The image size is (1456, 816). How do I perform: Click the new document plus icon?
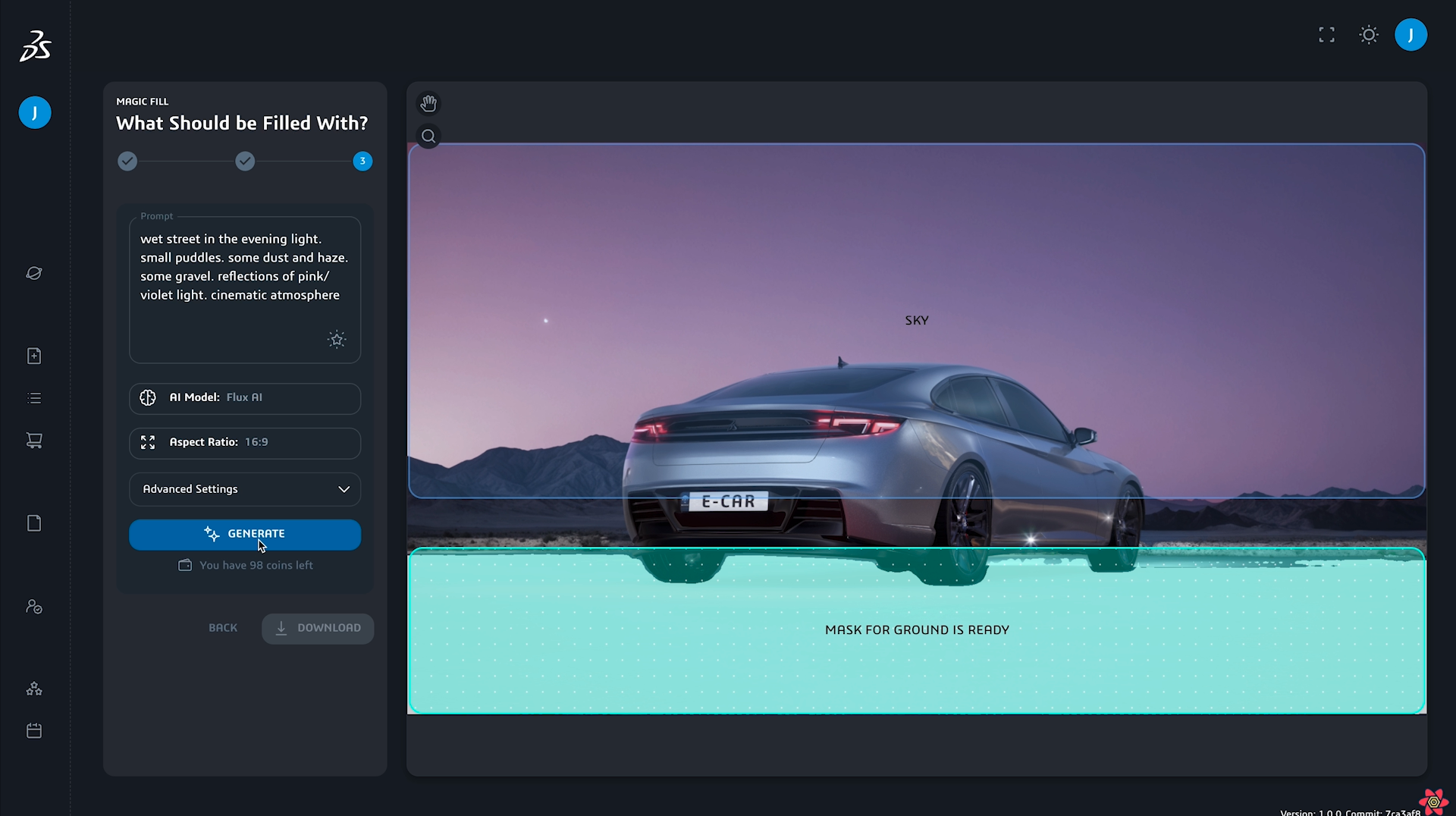pyautogui.click(x=34, y=356)
